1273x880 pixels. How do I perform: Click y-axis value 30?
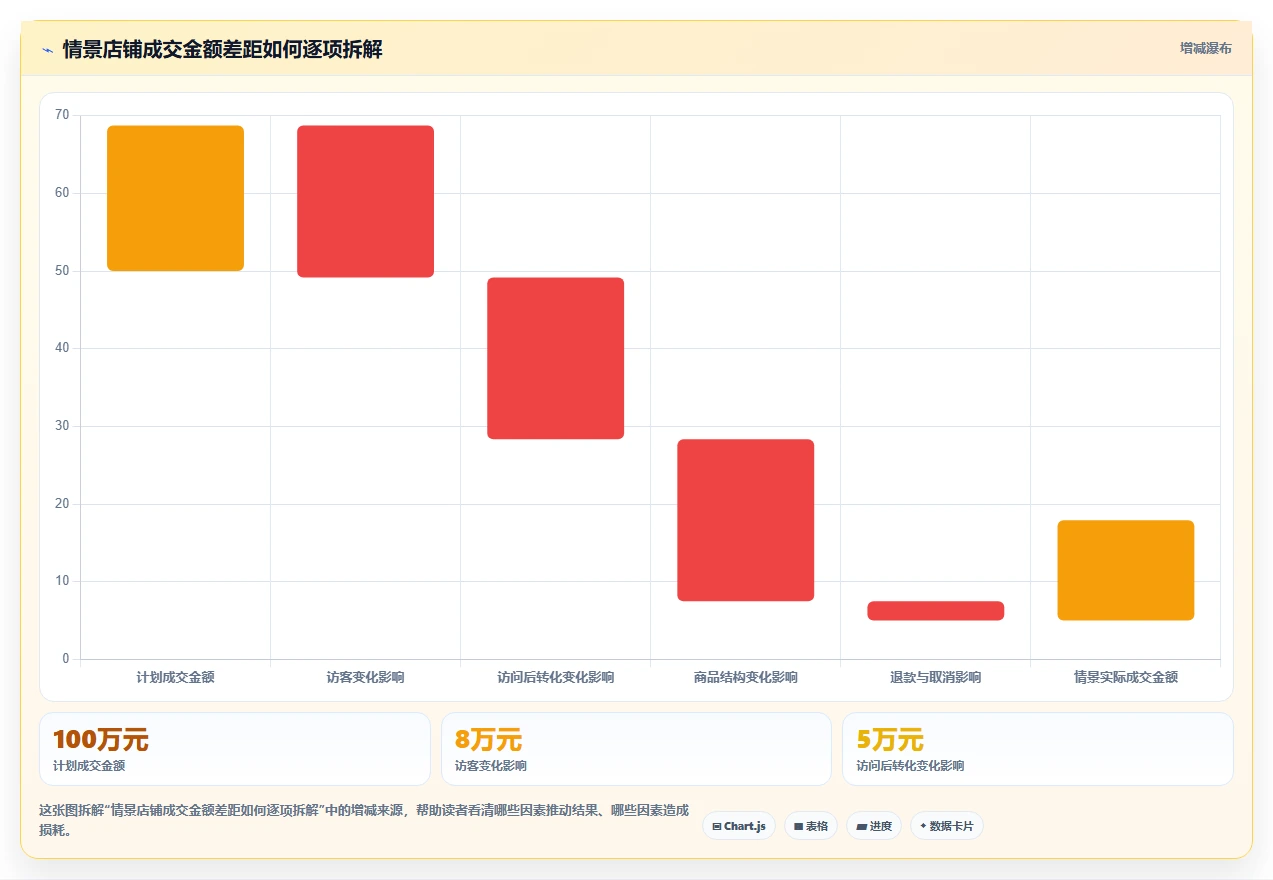pyautogui.click(x=62, y=426)
